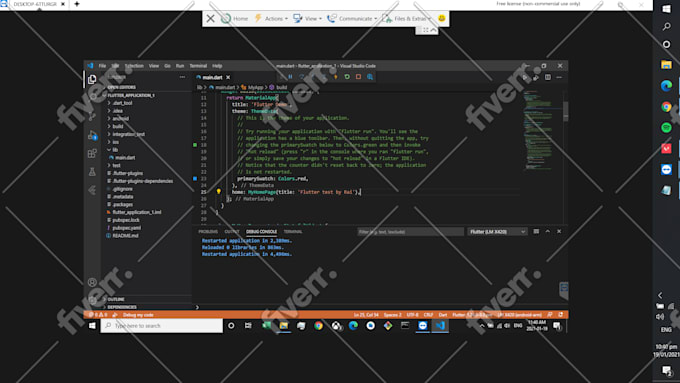Open the Flutter sidebar view
This screenshot has width=680, height=383.
click(92, 190)
